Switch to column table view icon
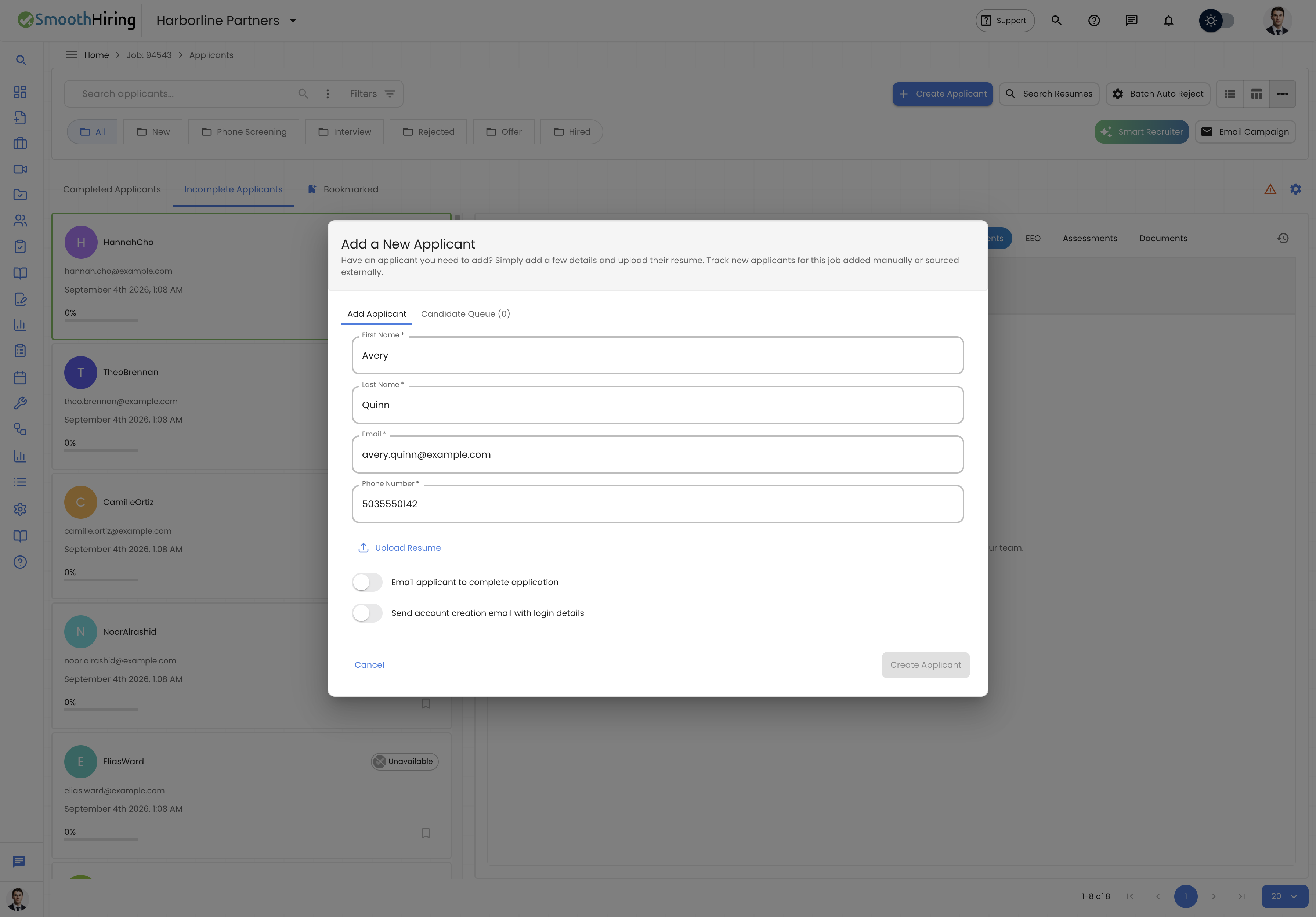This screenshot has height=917, width=1316. pos(1257,94)
